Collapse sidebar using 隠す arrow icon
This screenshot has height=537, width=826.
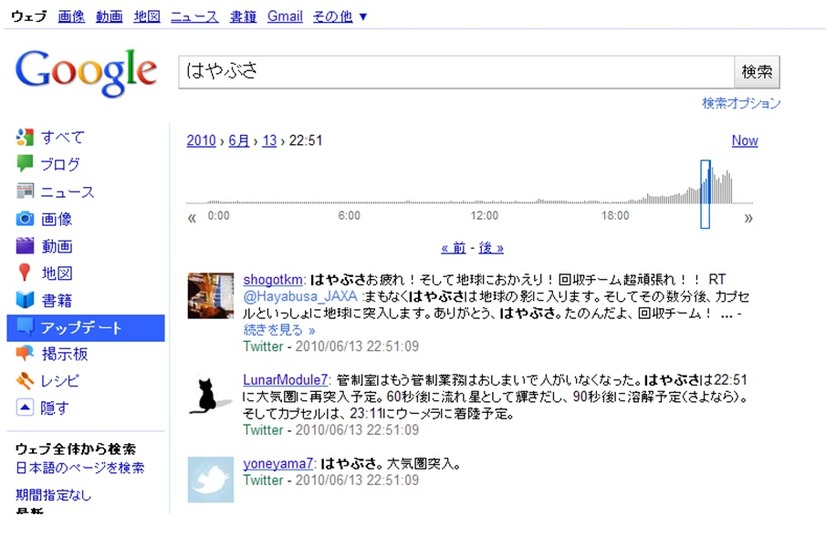pos(25,407)
